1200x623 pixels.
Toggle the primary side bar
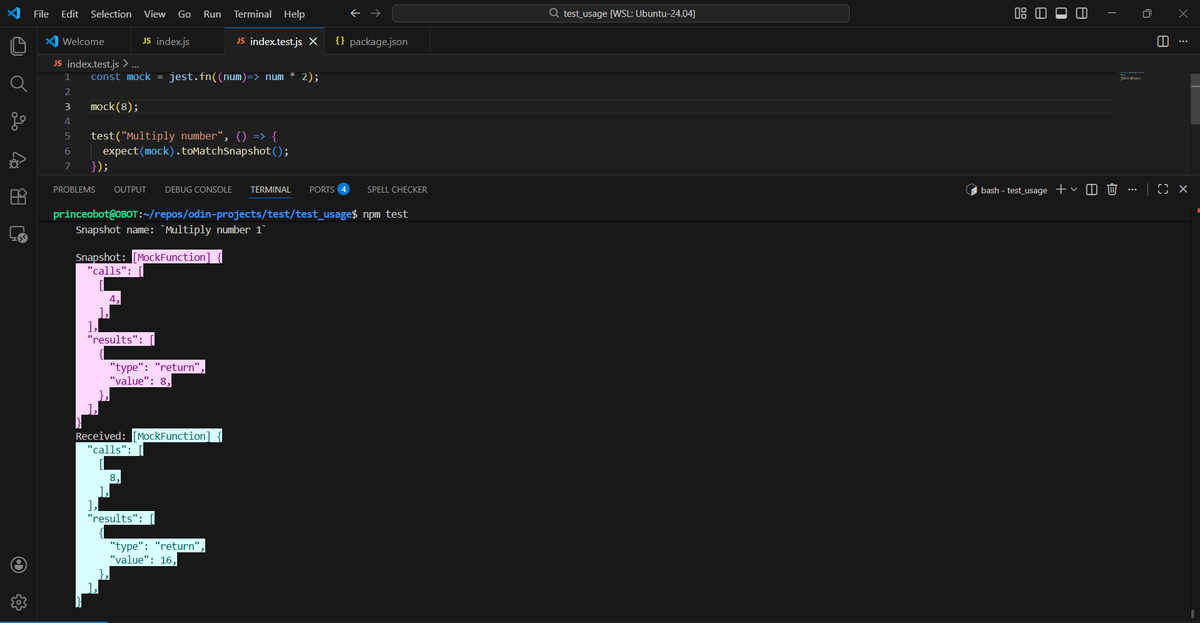1041,13
